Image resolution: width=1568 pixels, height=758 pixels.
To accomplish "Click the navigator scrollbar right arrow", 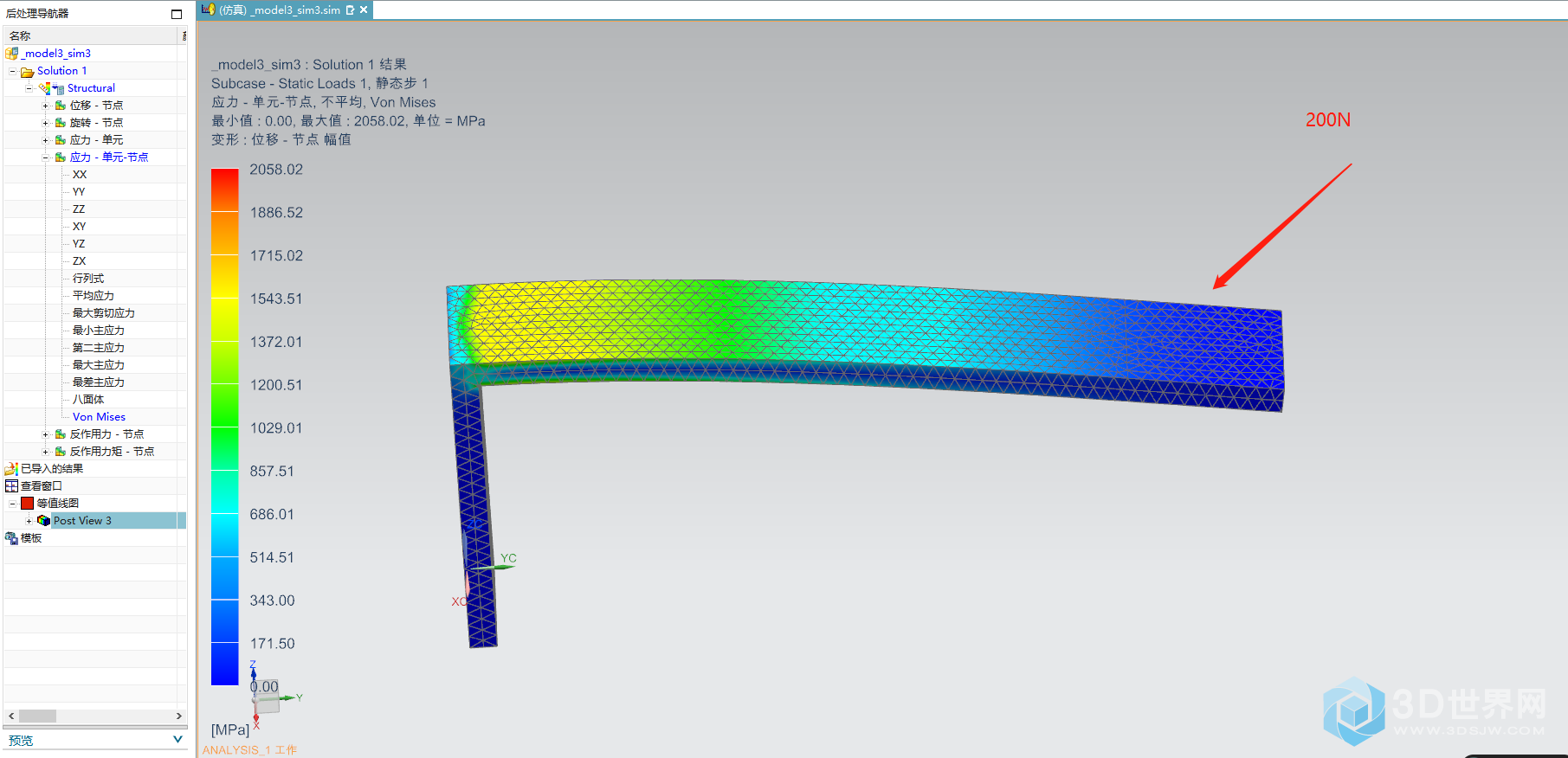I will pos(179,716).
